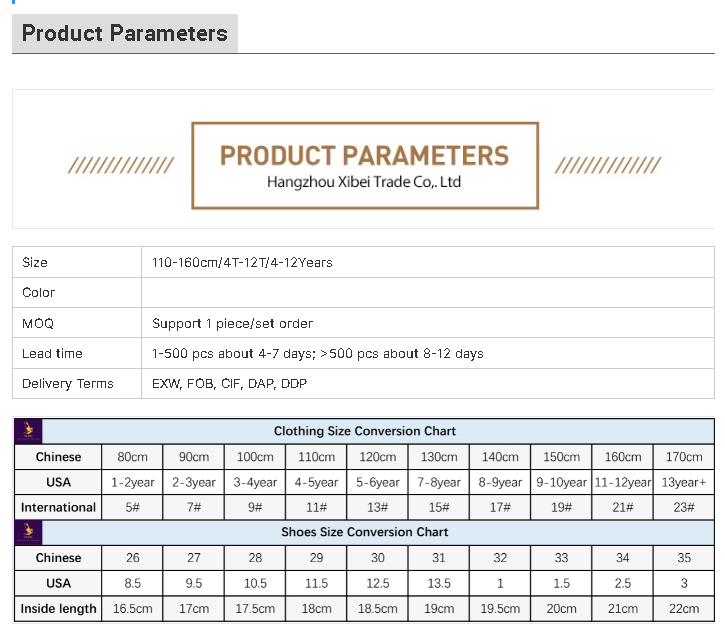Click the 11-12year cell in the USA row
The width and height of the screenshot is (725, 633).
(x=622, y=482)
